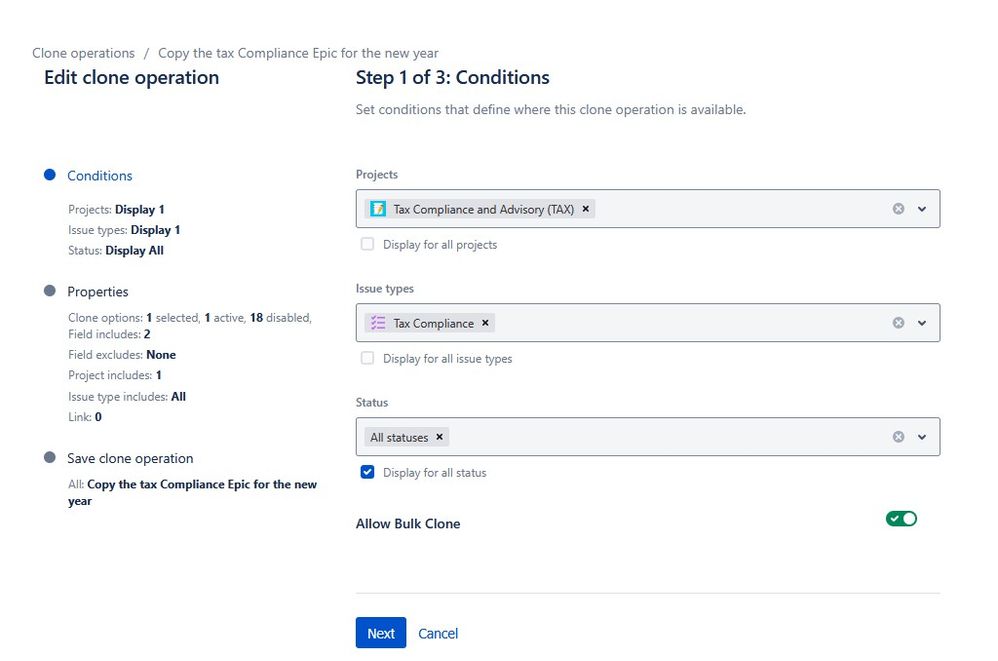
Task: Turn off the Allow Bulk Clone toggle
Action: (901, 518)
